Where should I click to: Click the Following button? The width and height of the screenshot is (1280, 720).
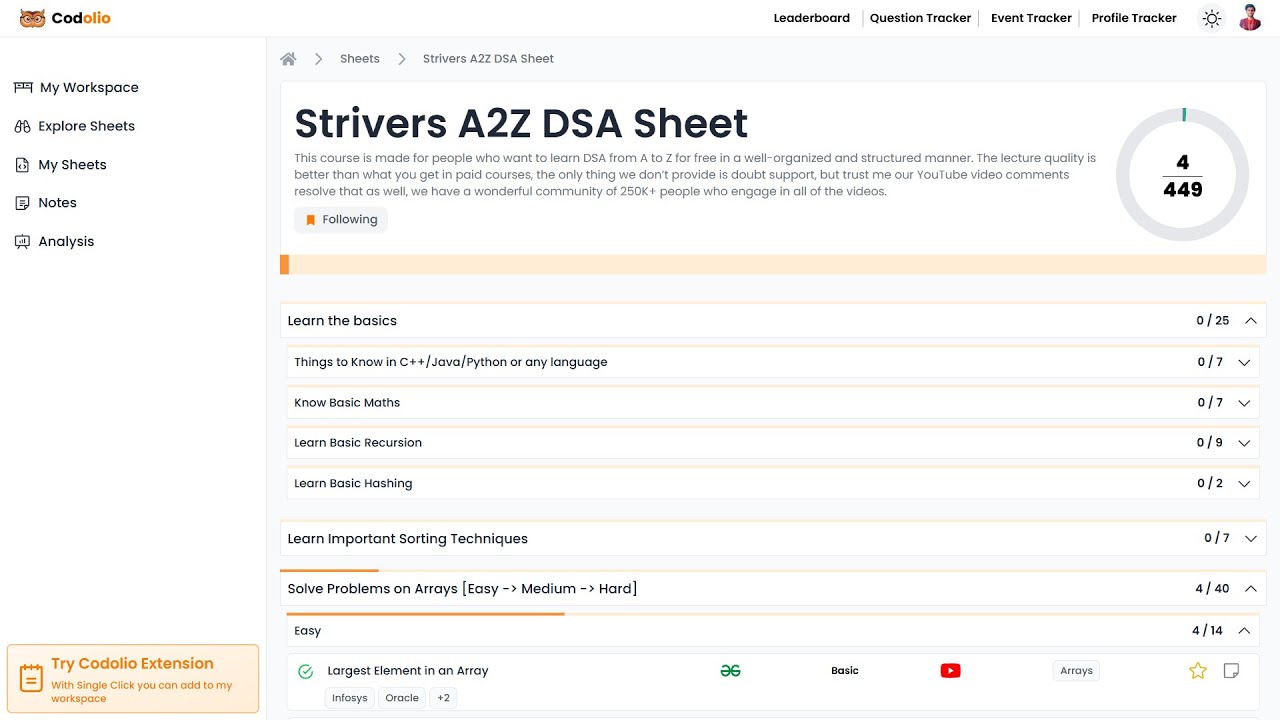[x=340, y=219]
